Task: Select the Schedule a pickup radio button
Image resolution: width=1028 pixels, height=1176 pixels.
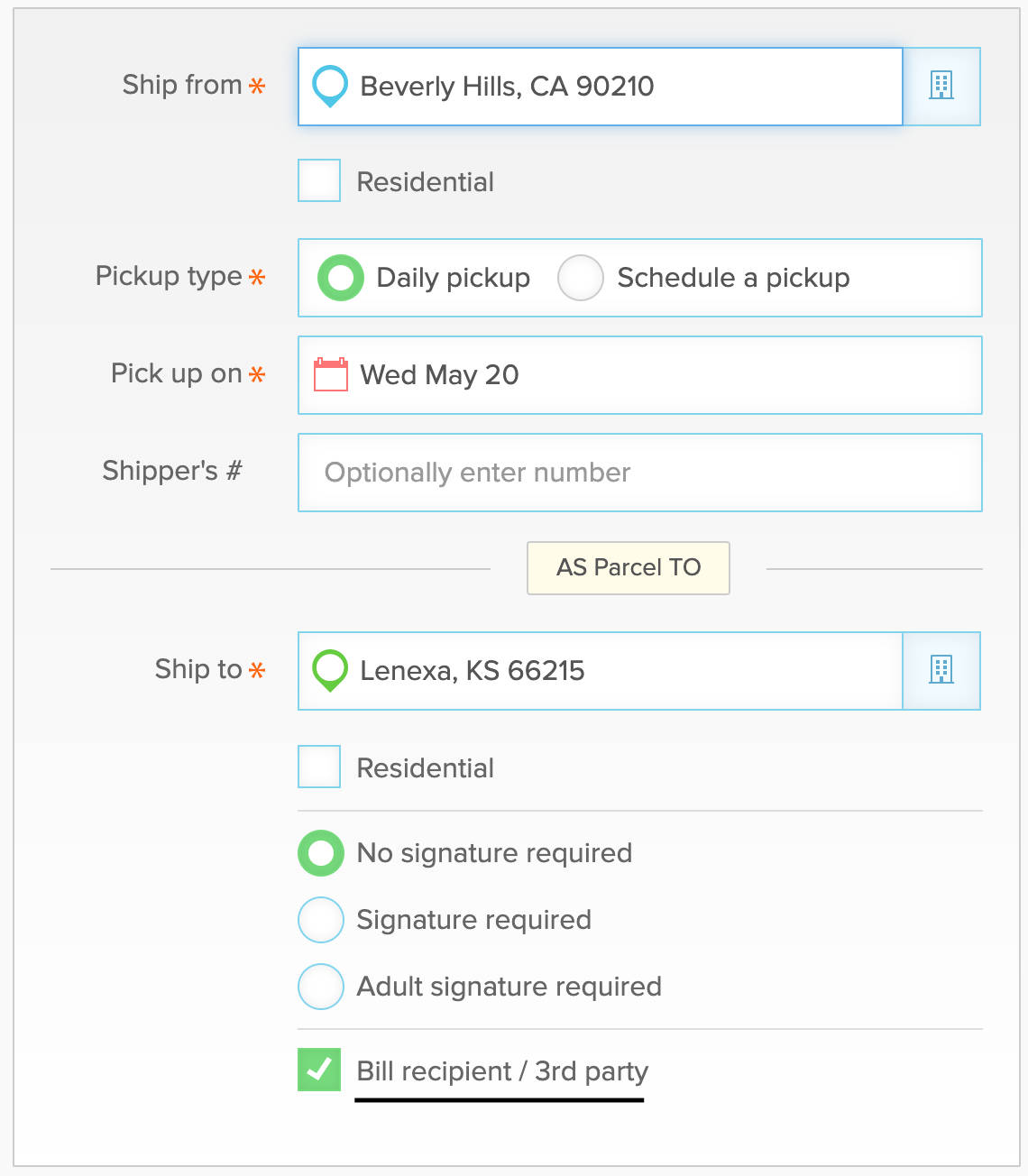Action: 581,278
